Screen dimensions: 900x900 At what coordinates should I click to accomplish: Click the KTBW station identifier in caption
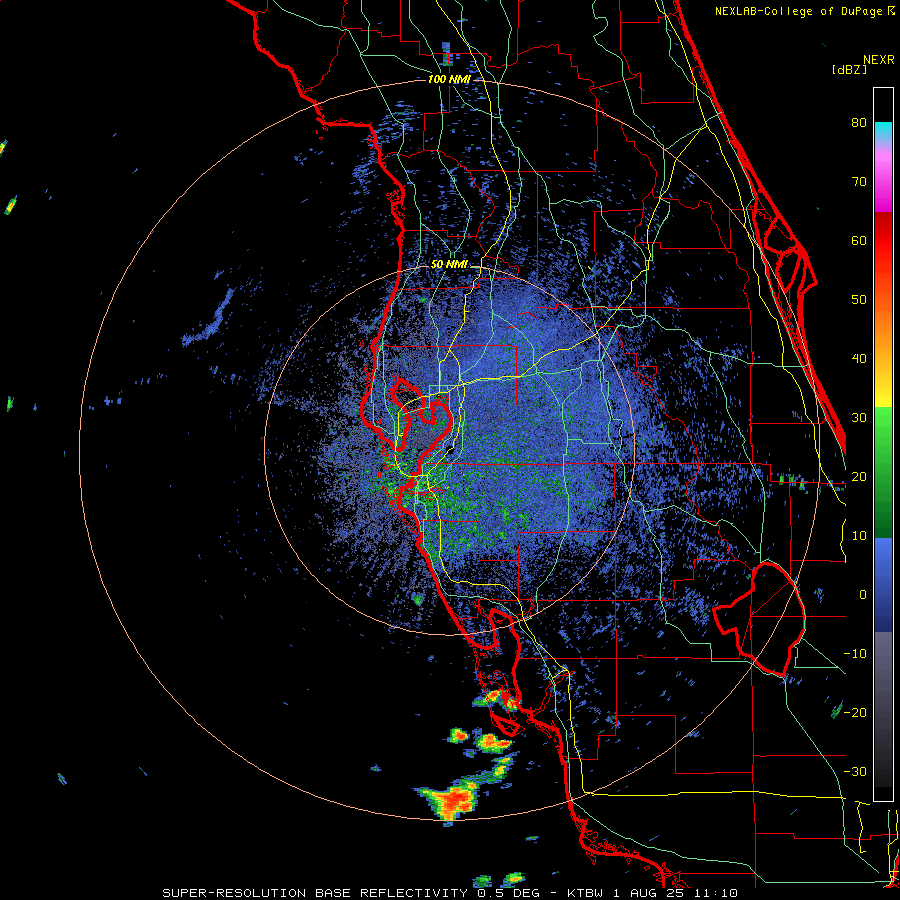click(x=586, y=893)
